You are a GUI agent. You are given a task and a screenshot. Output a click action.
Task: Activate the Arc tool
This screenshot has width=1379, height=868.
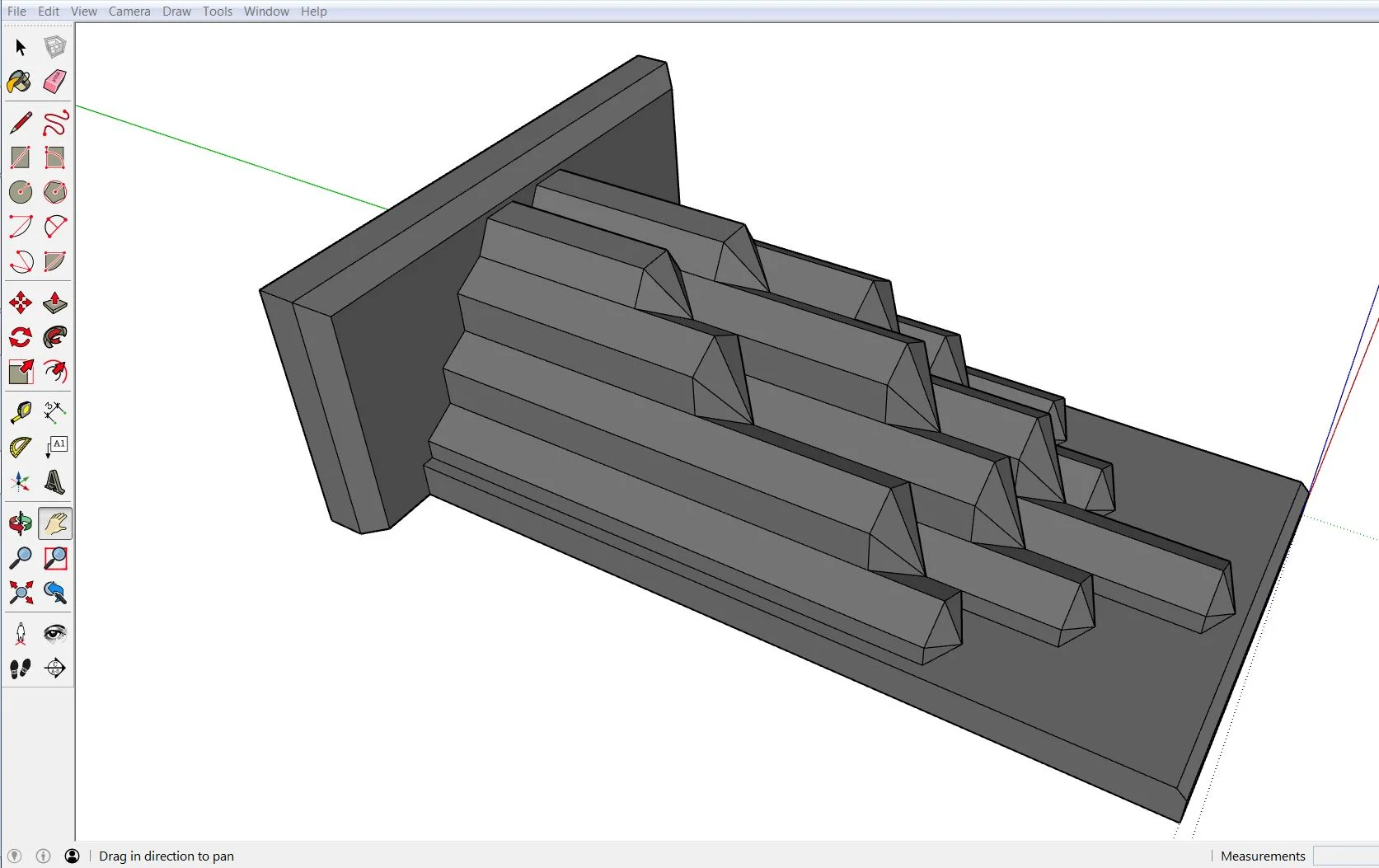tap(21, 227)
